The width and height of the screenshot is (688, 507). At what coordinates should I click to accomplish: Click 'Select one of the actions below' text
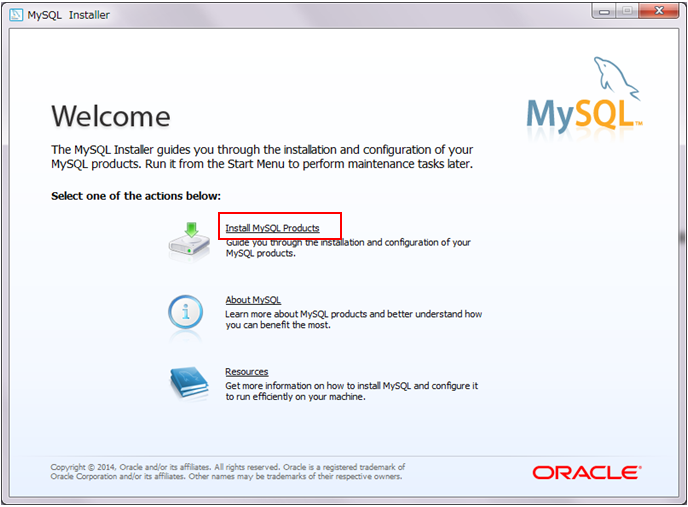click(x=136, y=196)
